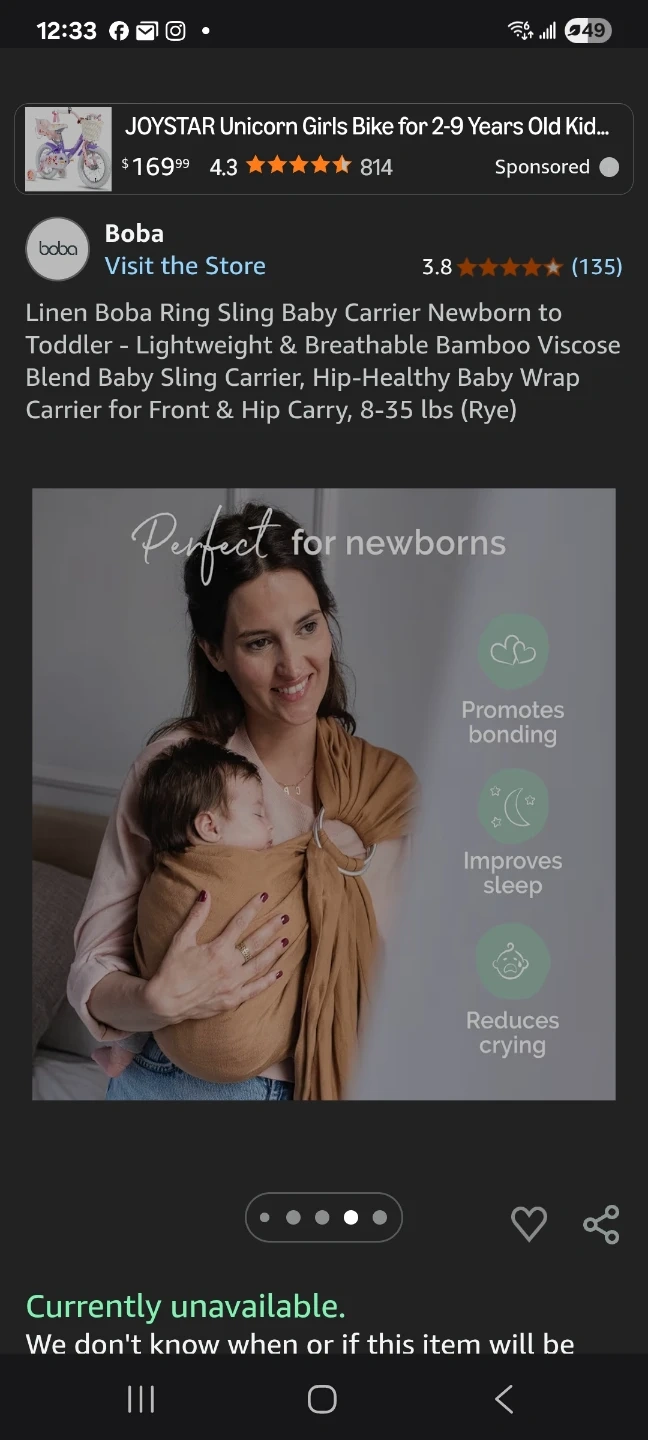Tap the share icon

601,1224
